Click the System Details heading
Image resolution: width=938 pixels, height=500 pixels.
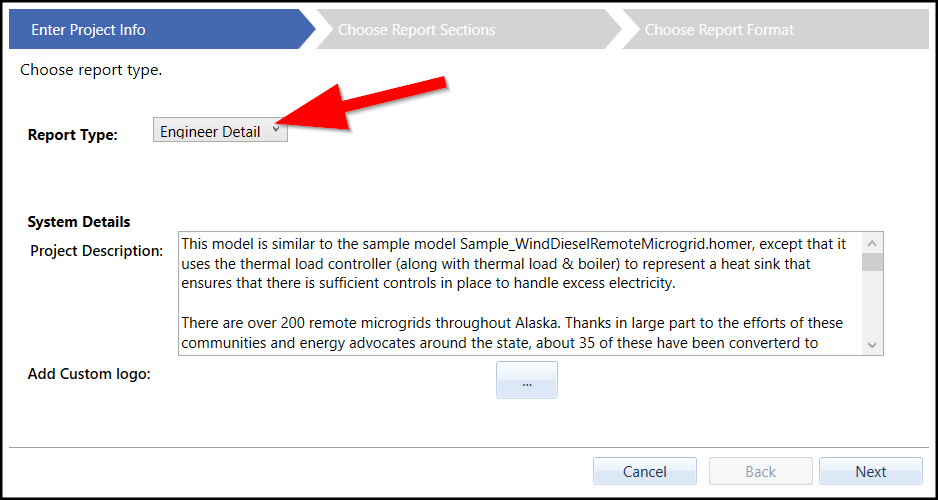tap(79, 222)
